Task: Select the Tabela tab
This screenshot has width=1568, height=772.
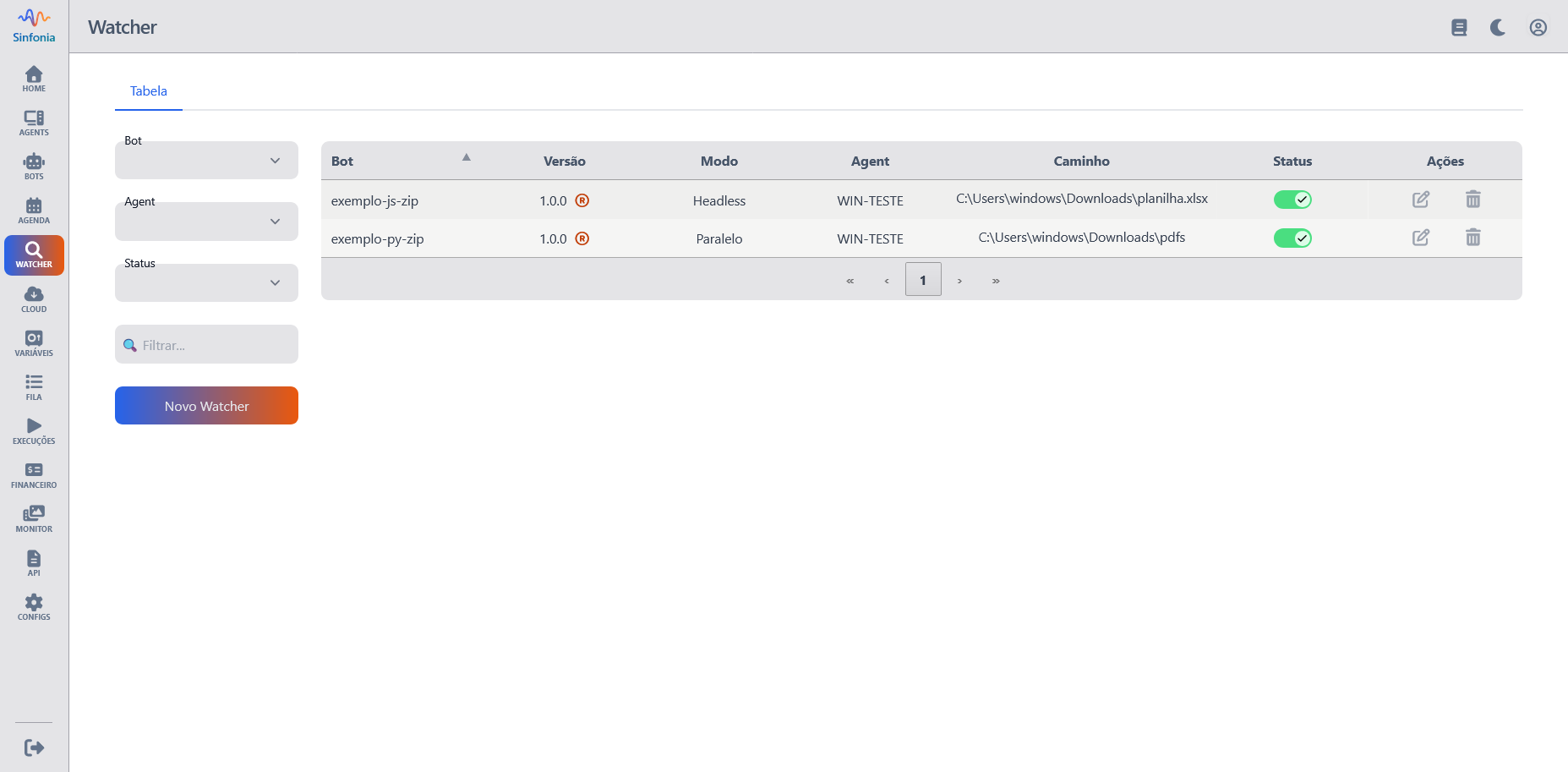Action: point(149,91)
